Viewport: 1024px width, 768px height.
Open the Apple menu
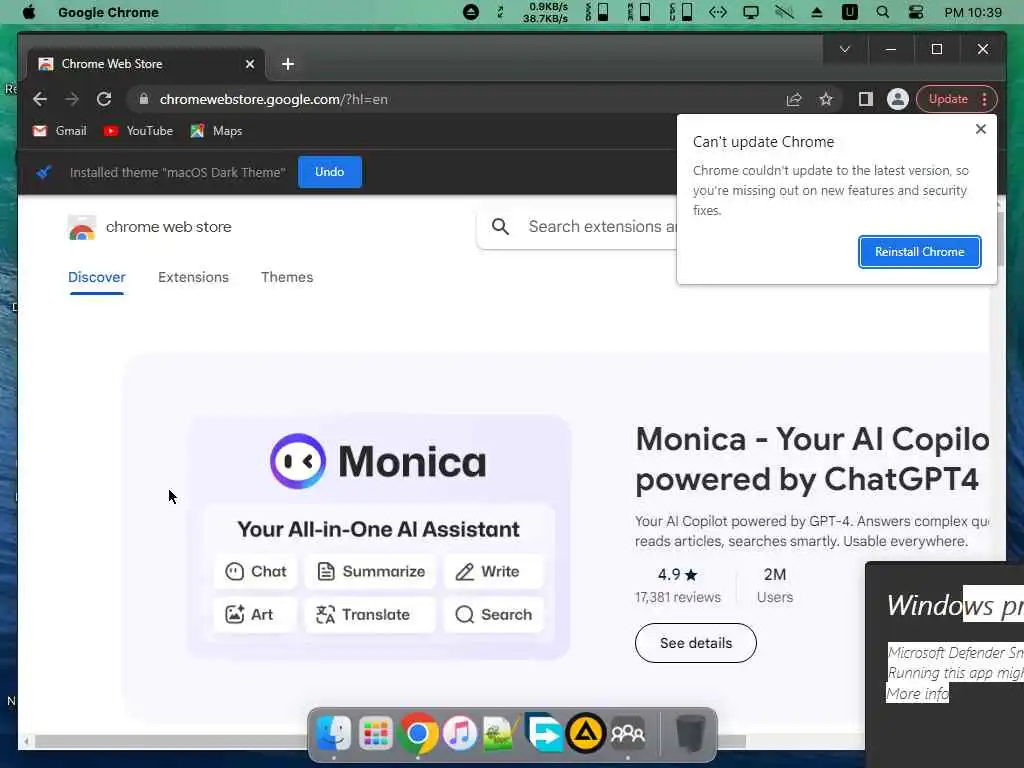point(29,12)
